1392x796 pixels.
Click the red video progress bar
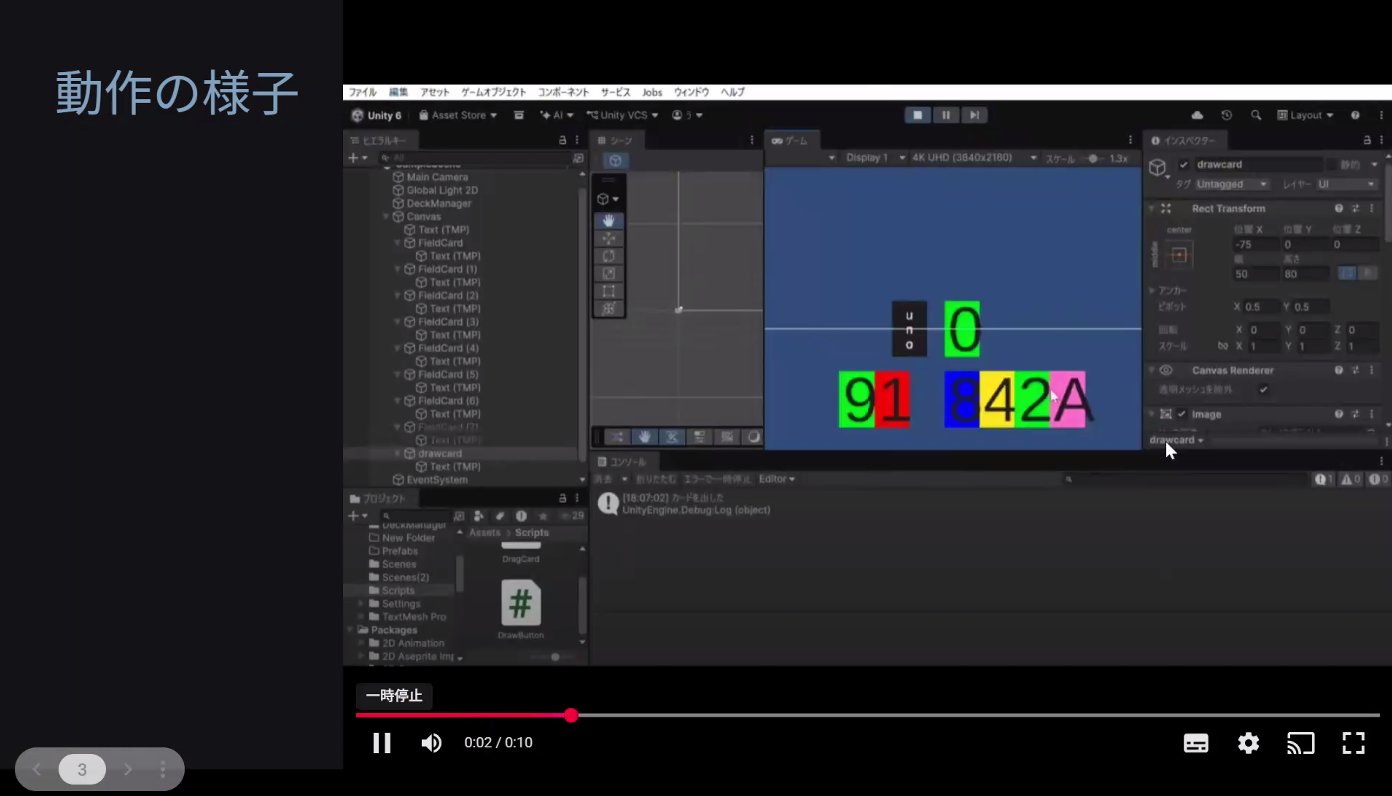(x=463, y=715)
